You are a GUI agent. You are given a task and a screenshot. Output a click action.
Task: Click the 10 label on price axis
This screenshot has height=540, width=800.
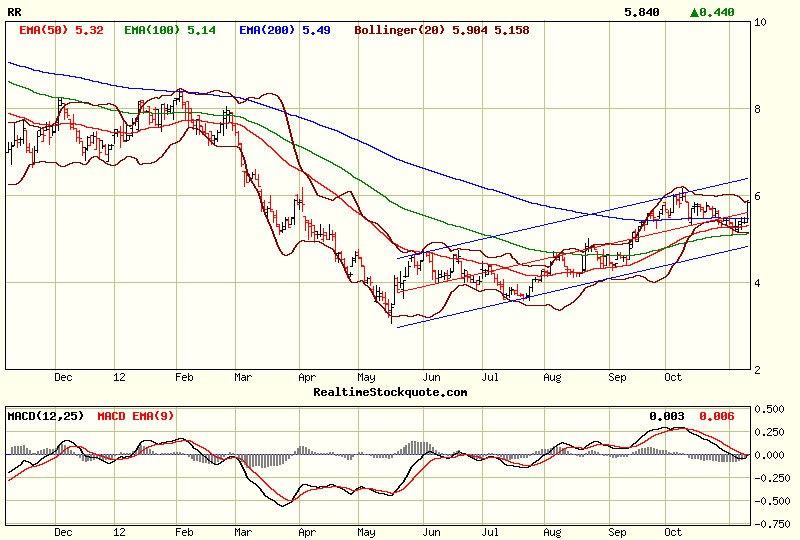click(761, 22)
